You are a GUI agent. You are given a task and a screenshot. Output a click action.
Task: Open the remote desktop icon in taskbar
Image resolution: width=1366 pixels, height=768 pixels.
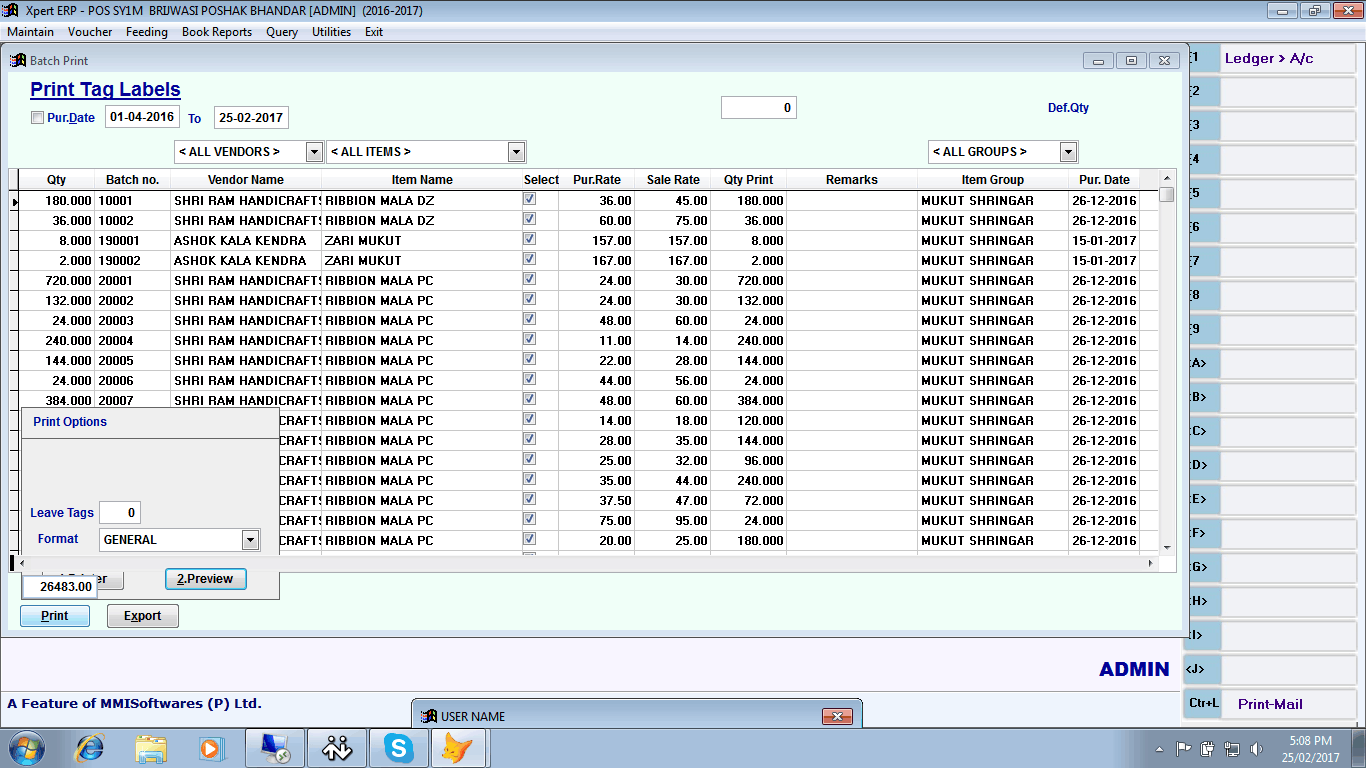(275, 747)
